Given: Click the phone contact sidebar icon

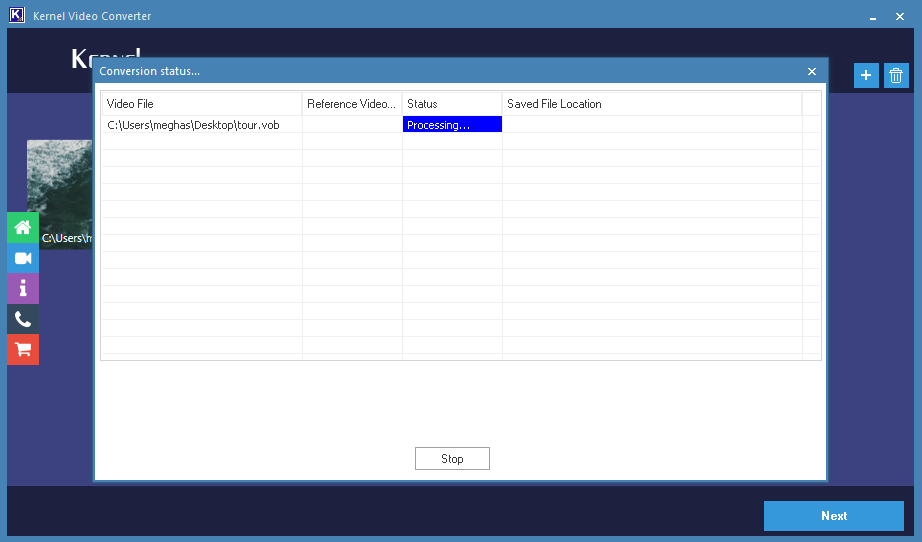Looking at the screenshot, I should click(23, 319).
